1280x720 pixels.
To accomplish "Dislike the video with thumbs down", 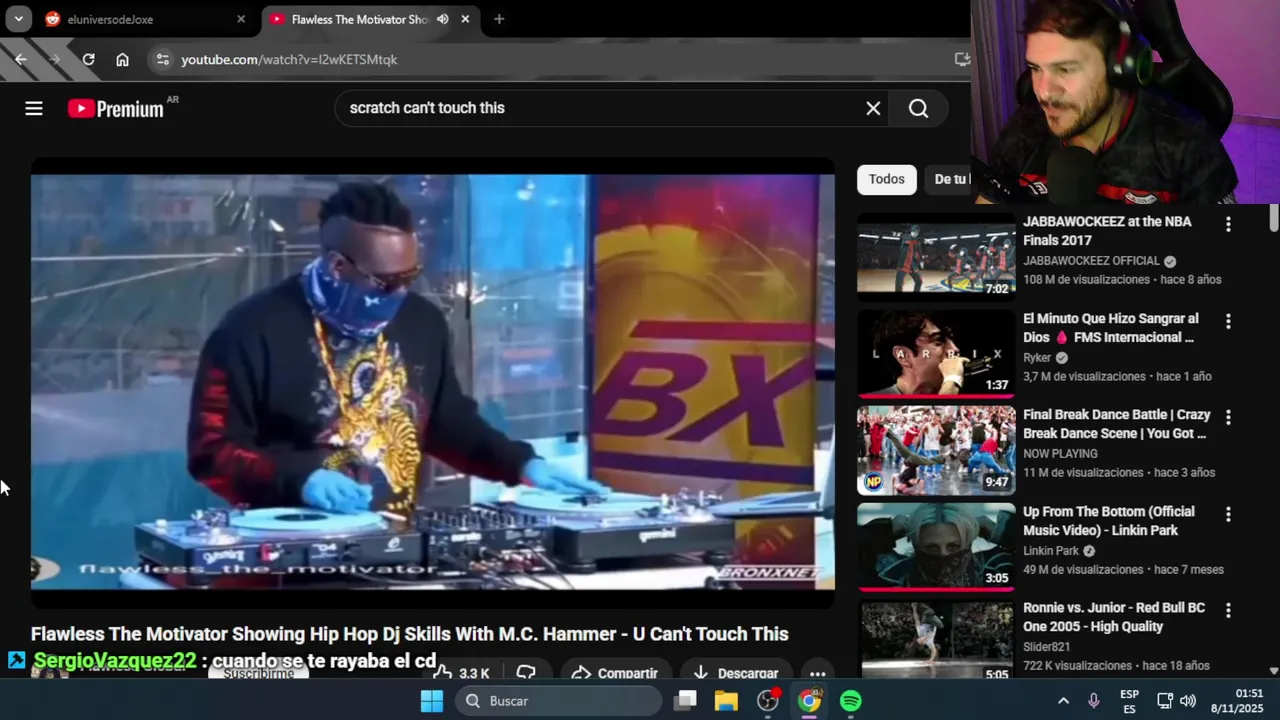I will [526, 672].
